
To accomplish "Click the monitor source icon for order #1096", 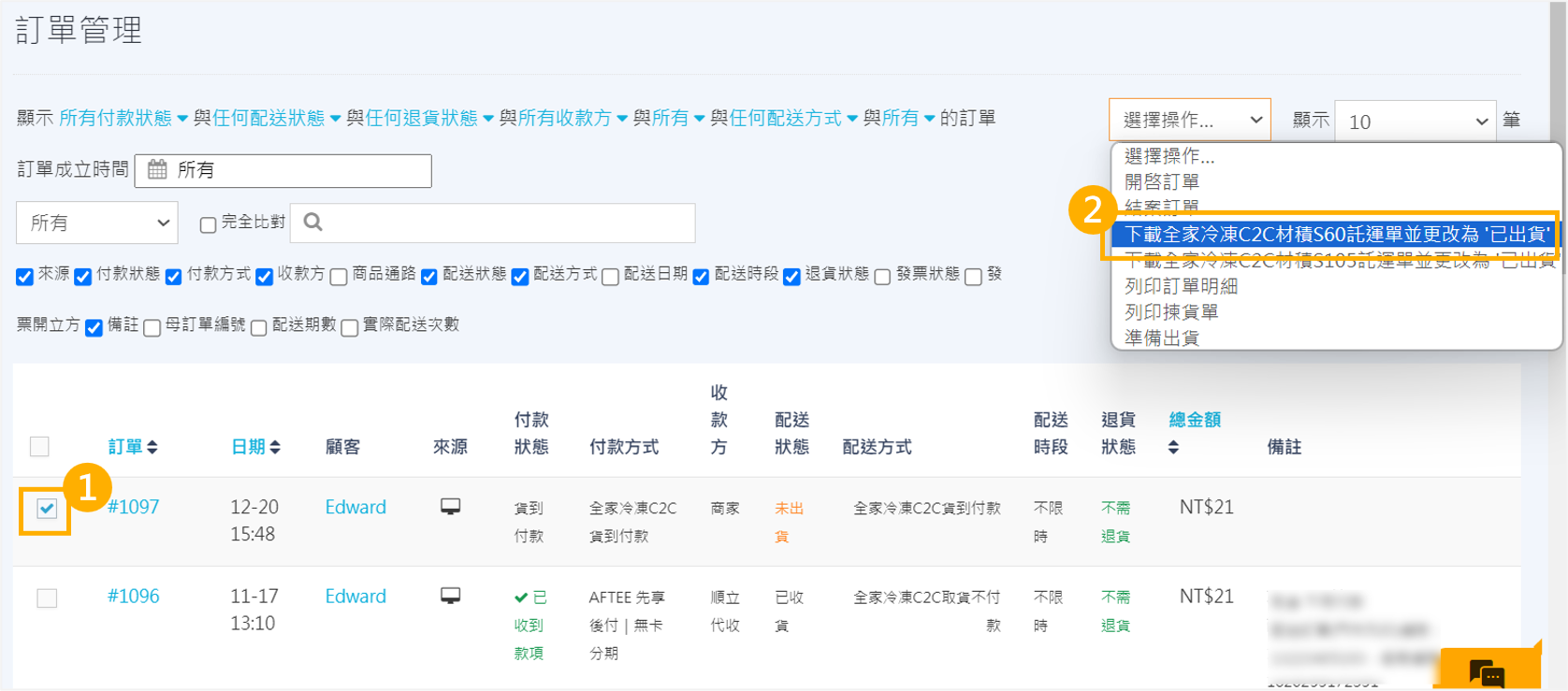I will tap(450, 596).
